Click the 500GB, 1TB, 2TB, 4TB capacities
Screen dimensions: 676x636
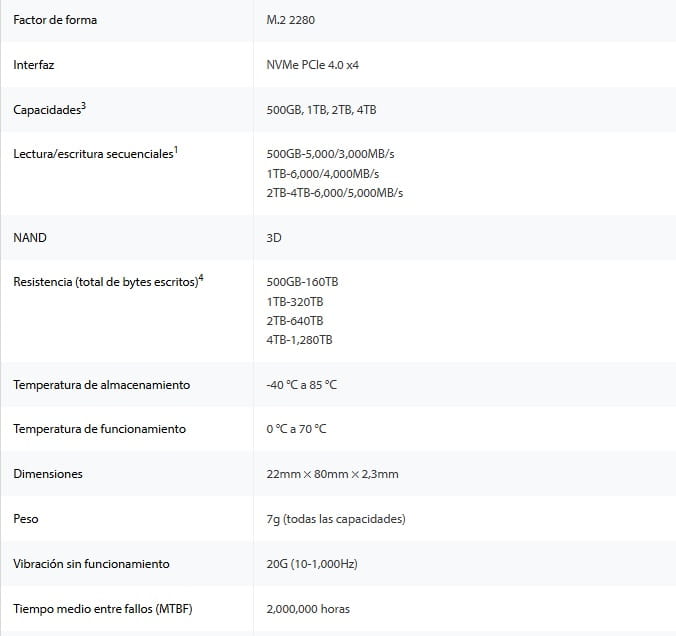[321, 110]
